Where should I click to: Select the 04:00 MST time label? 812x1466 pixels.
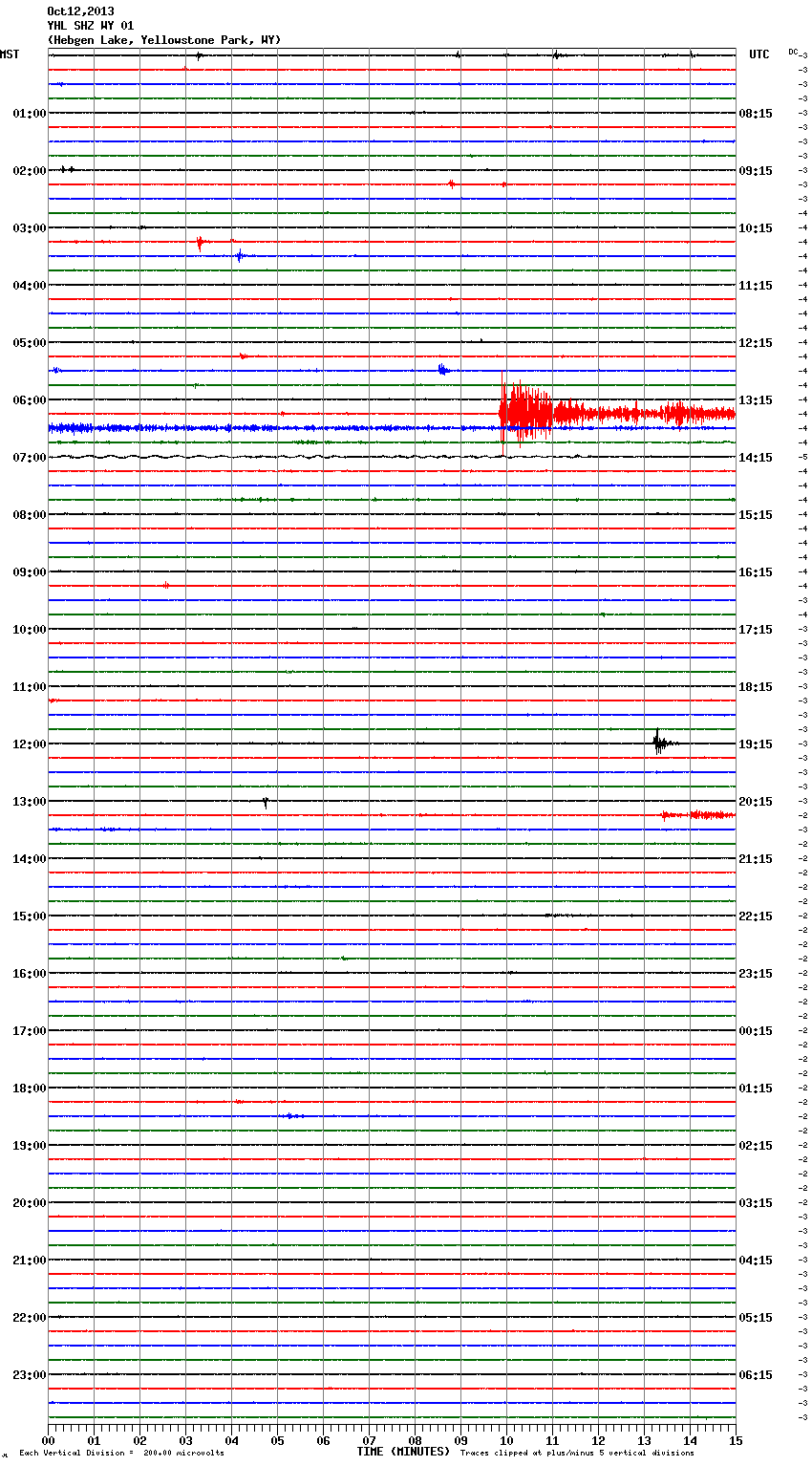(30, 286)
